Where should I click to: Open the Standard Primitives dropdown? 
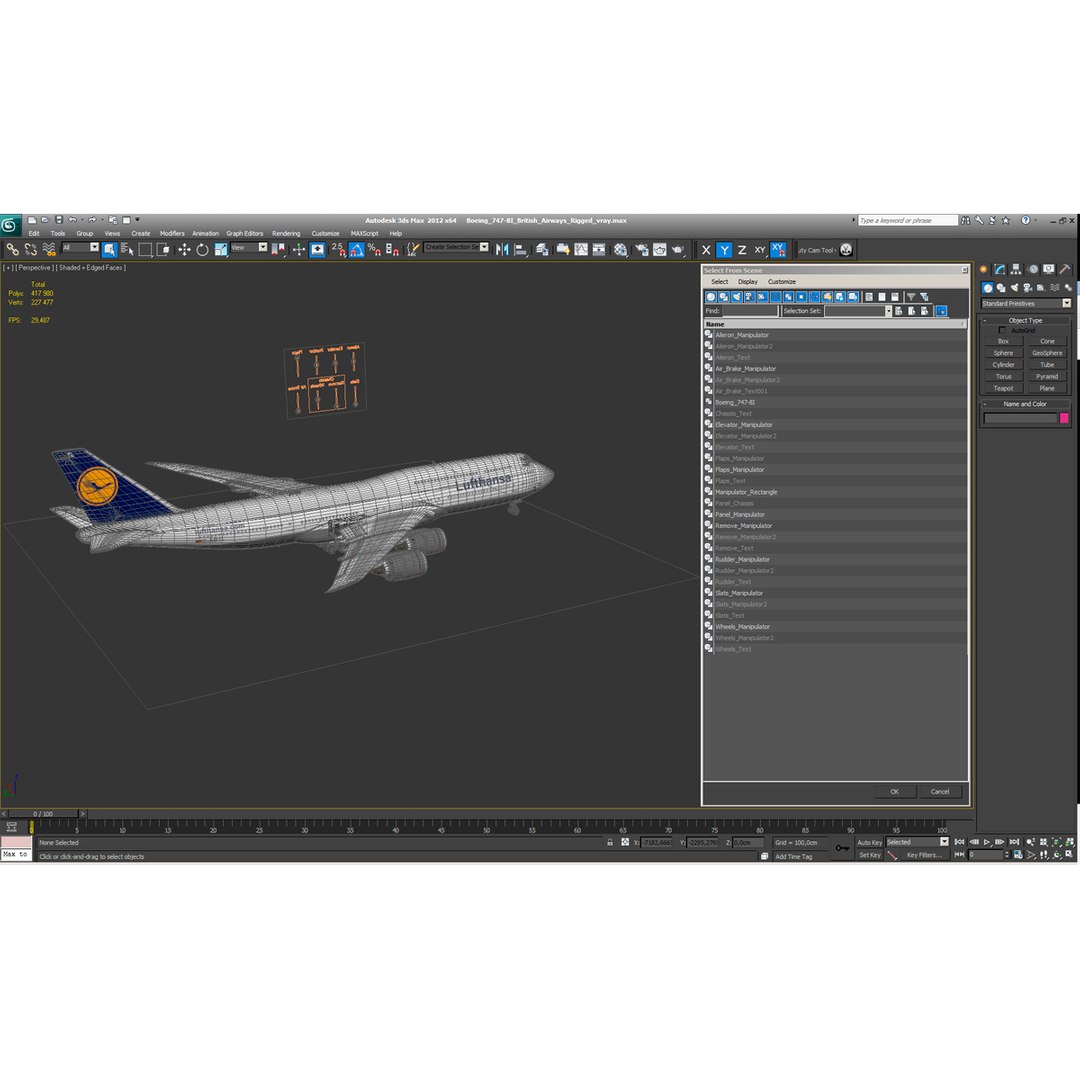point(1026,304)
